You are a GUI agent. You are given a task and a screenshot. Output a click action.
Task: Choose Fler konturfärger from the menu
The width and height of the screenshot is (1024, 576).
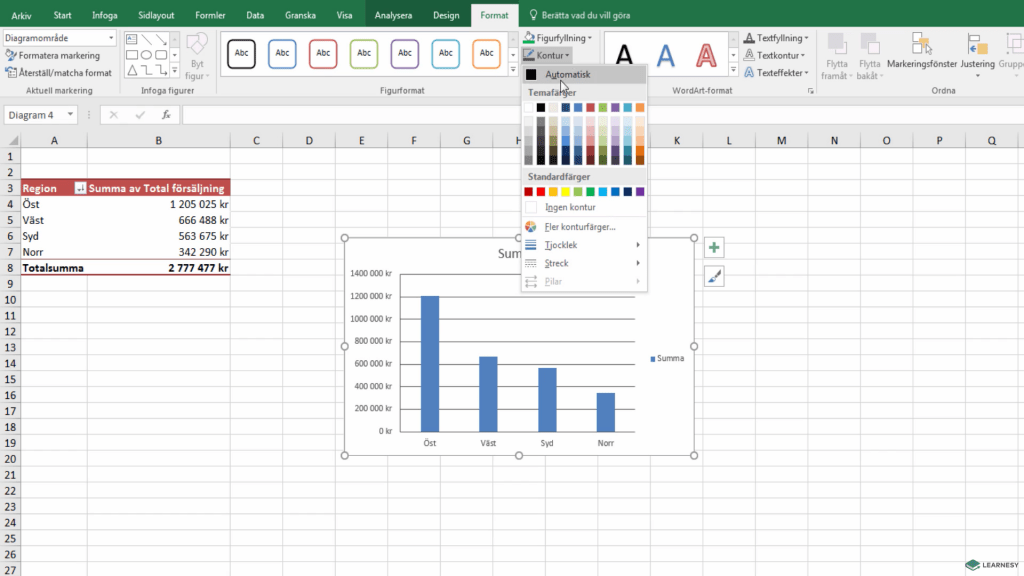click(x=580, y=227)
